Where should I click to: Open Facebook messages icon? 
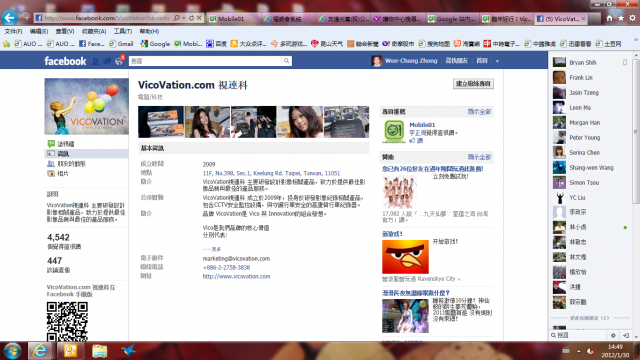[107, 61]
